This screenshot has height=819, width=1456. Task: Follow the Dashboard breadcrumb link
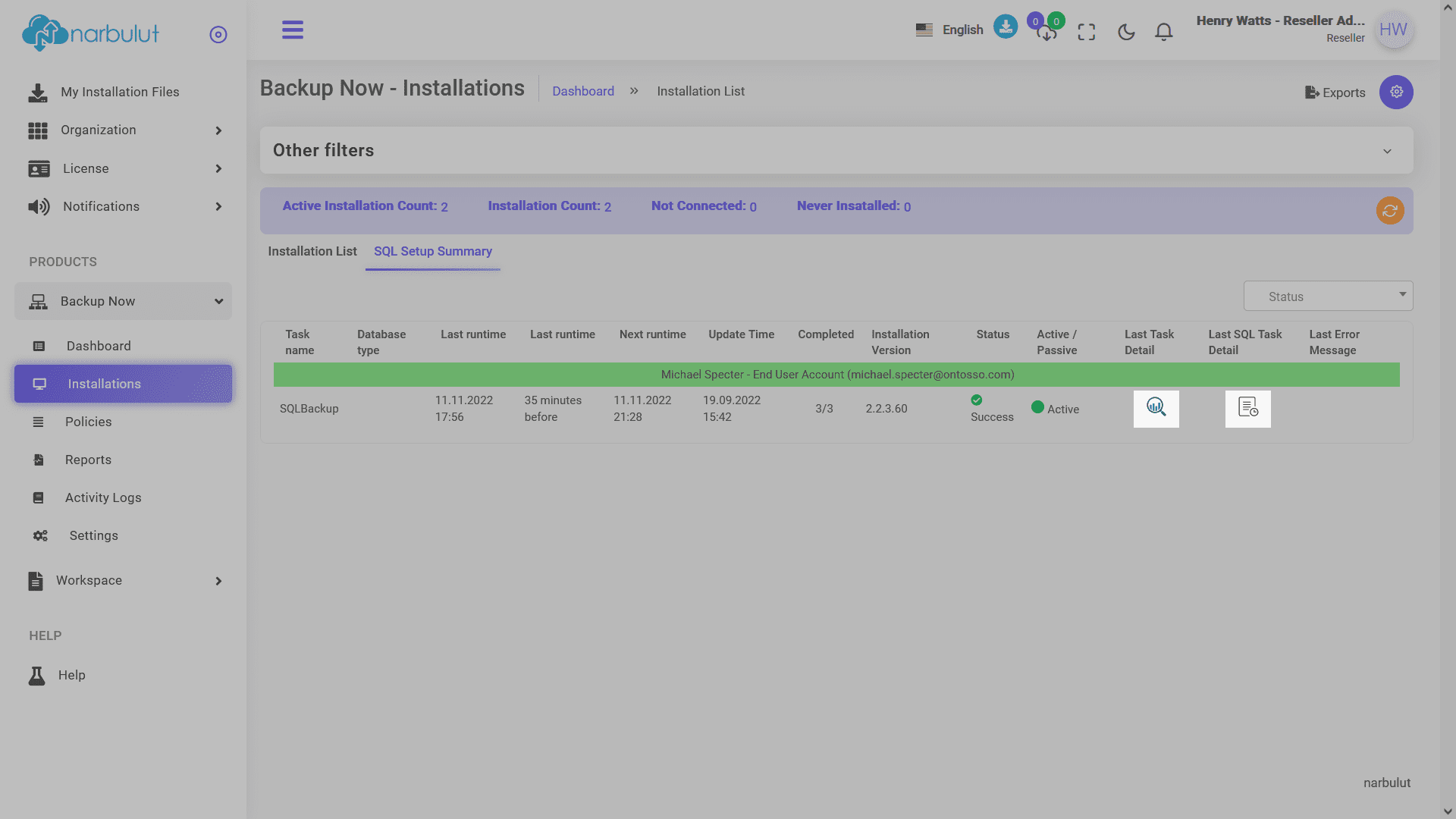pos(583,91)
